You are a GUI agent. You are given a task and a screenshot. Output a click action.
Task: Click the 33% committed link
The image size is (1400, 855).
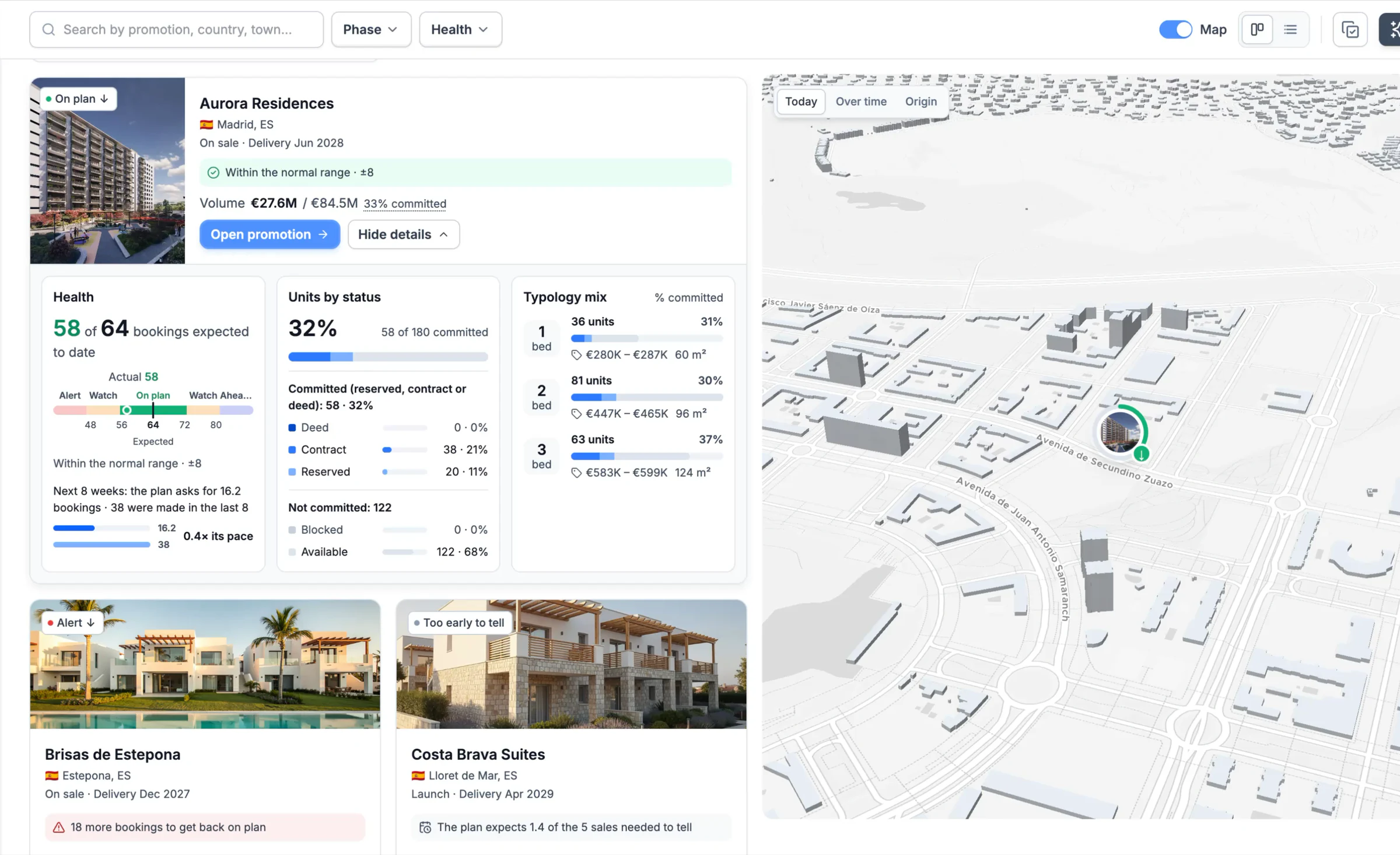point(405,204)
